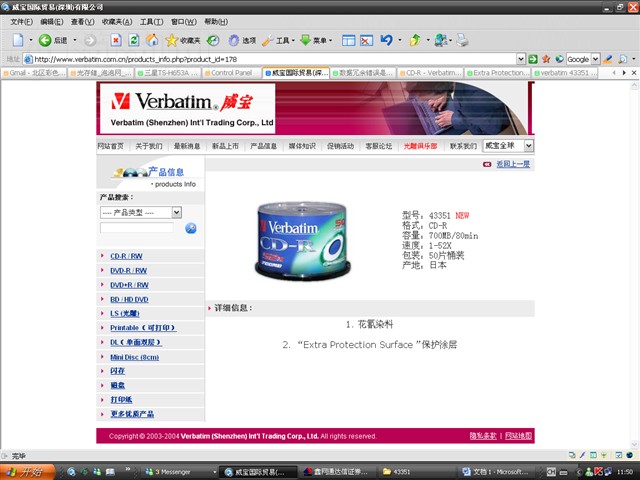The height and width of the screenshot is (480, 640).
Task: Stop loading with the red X page icon
Action: 116,40
